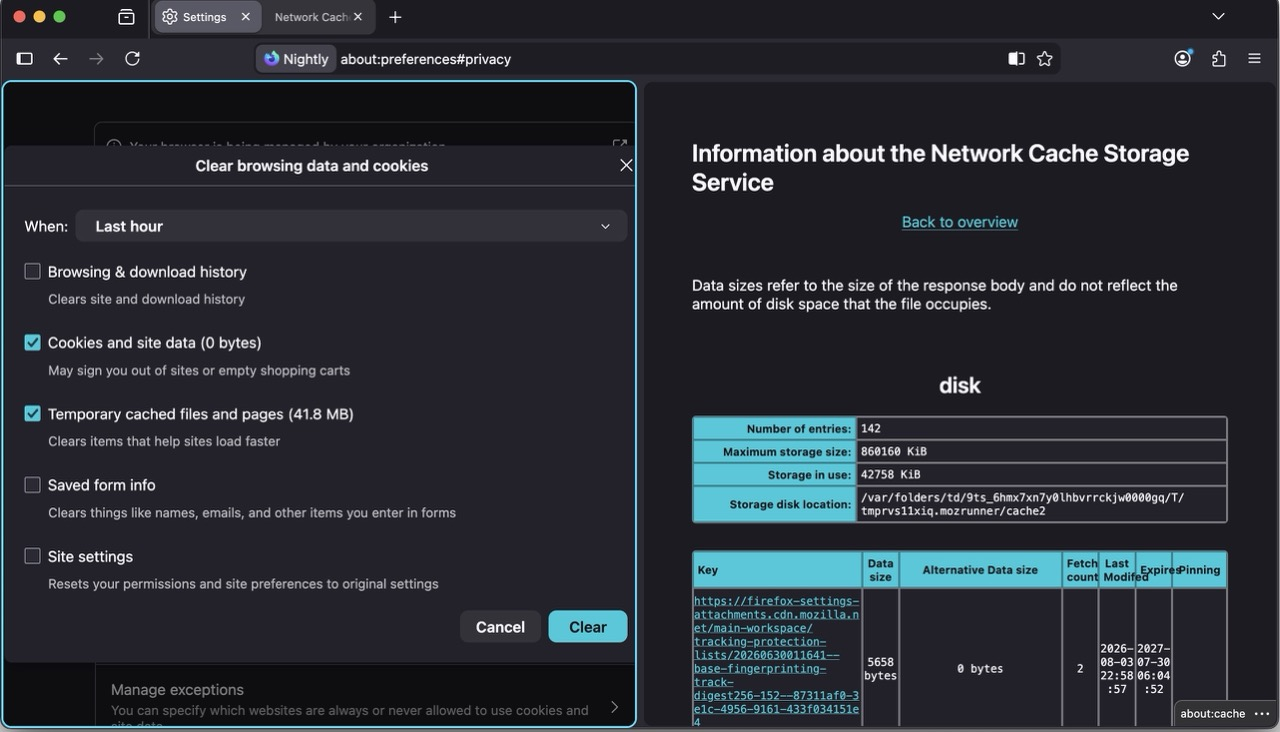Click the Nightly identity badge in the address bar
1280x732 pixels.
pos(296,59)
